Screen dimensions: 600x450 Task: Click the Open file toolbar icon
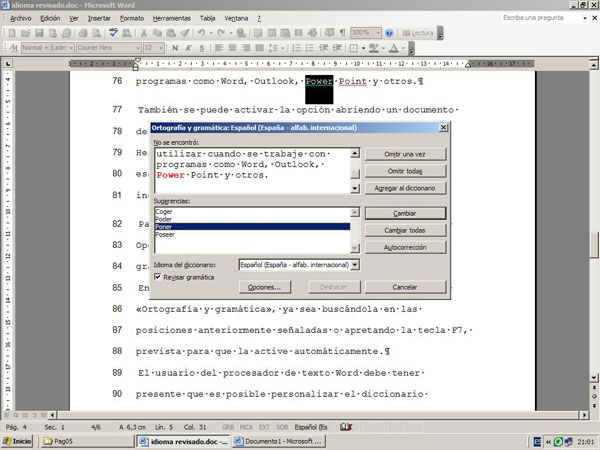click(x=25, y=33)
